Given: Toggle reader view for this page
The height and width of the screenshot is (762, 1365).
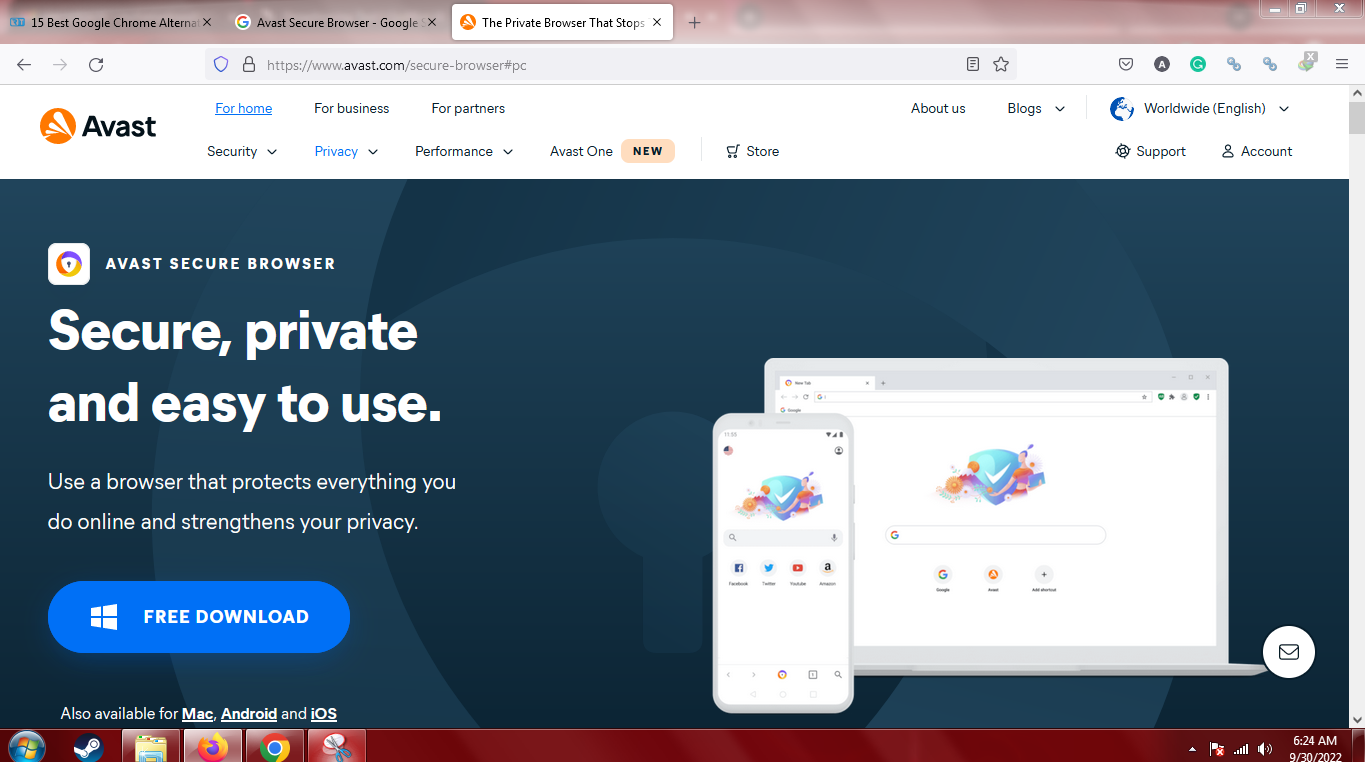Looking at the screenshot, I should 973,64.
